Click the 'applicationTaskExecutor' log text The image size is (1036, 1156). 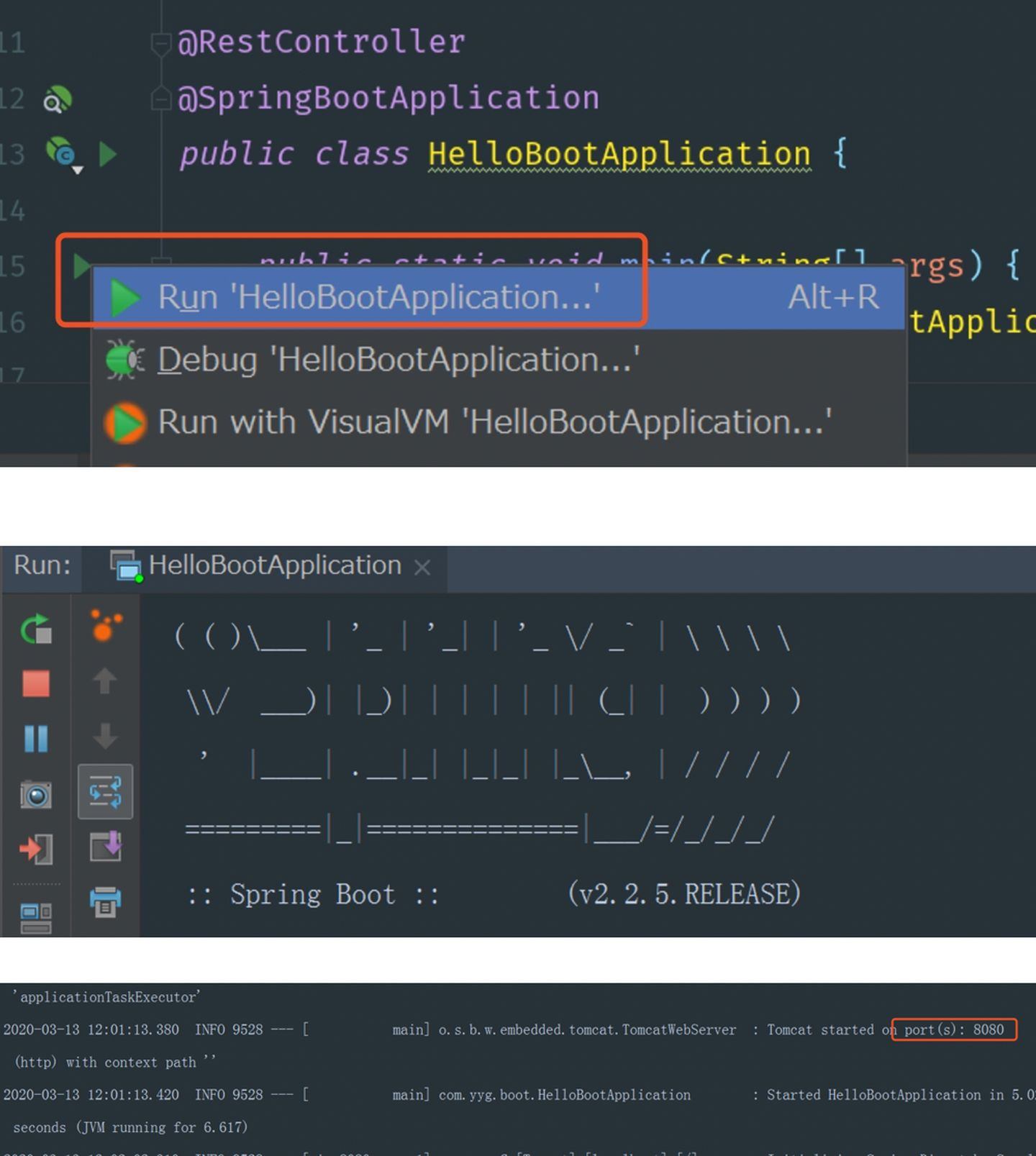[x=106, y=997]
